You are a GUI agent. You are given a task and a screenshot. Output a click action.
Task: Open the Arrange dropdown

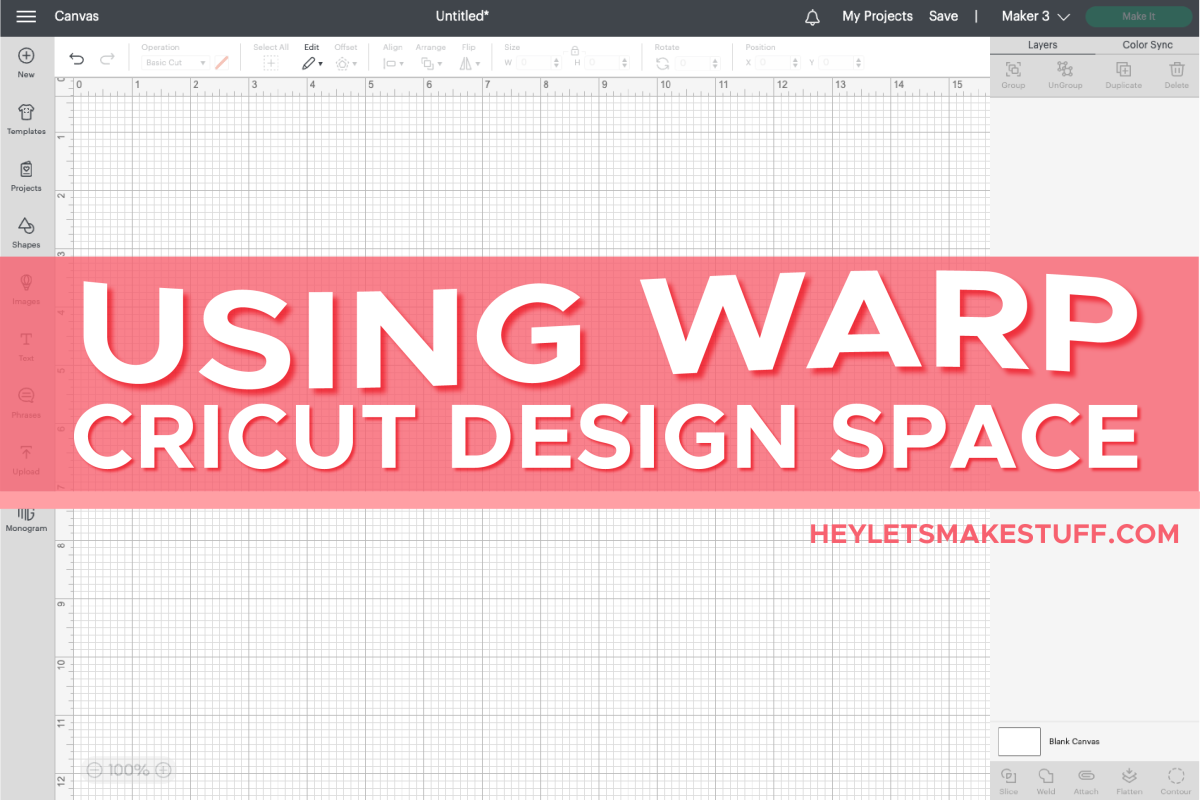431,62
